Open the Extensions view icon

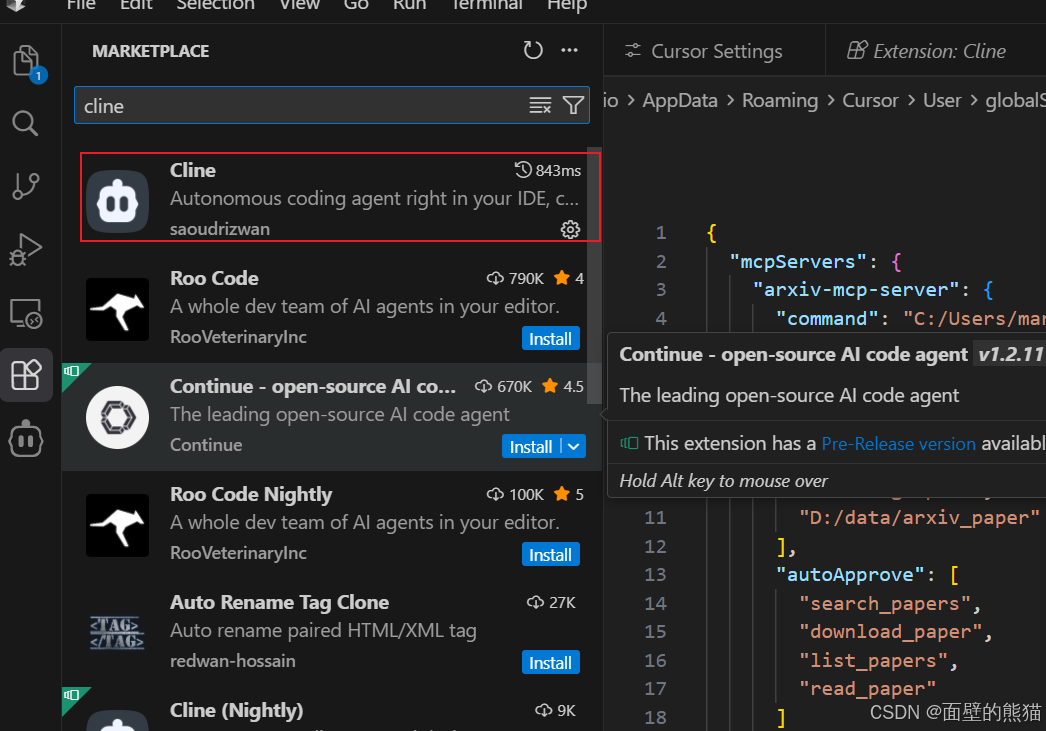27,375
